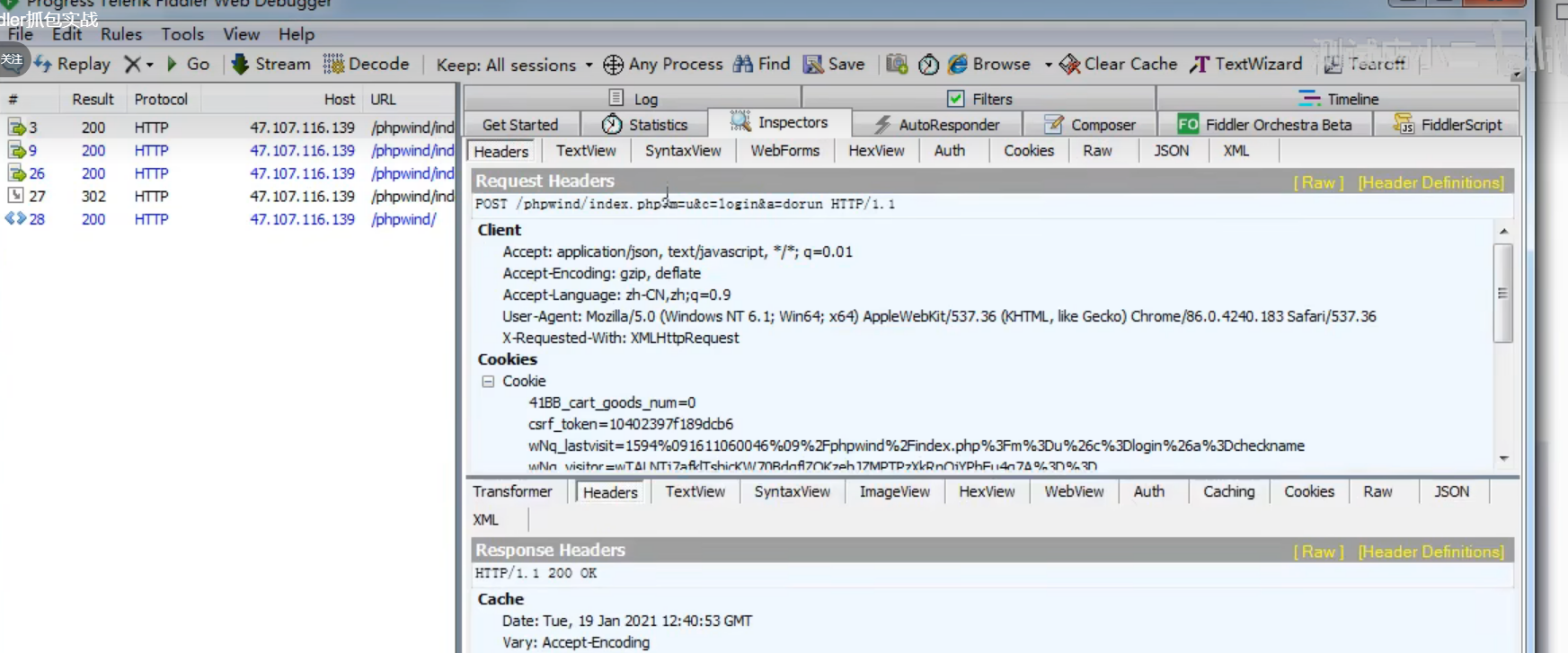Open the Remove sessions dropdown arrow
Image resolution: width=1568 pixels, height=653 pixels.
[x=150, y=65]
